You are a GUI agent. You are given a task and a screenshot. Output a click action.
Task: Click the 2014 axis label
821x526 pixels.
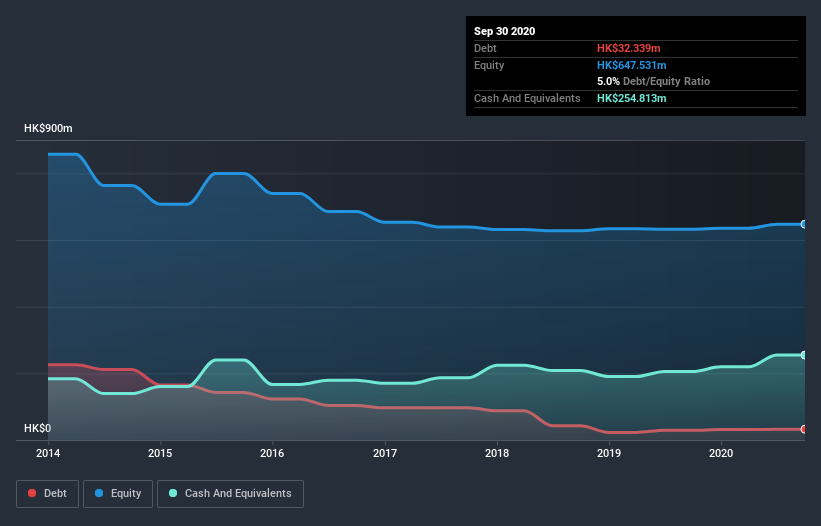[x=48, y=453]
